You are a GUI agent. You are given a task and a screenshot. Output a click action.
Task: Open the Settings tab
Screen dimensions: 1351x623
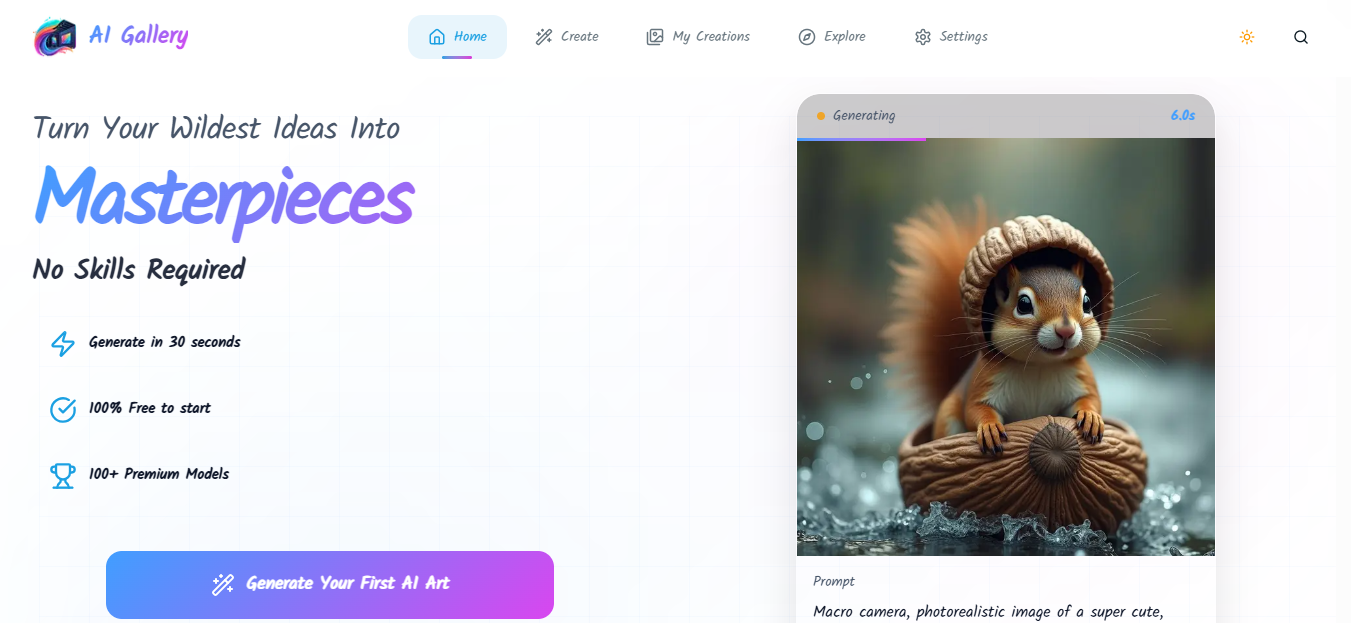coord(951,37)
